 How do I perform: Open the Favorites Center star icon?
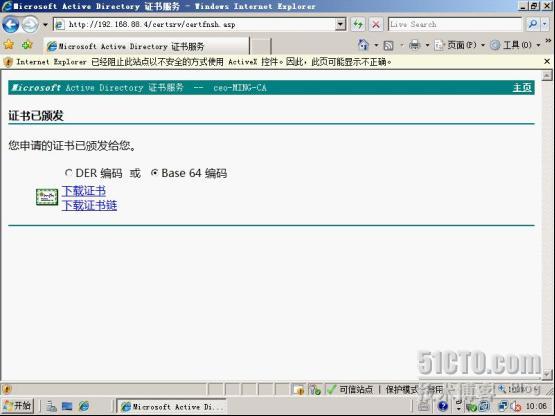coord(9,45)
